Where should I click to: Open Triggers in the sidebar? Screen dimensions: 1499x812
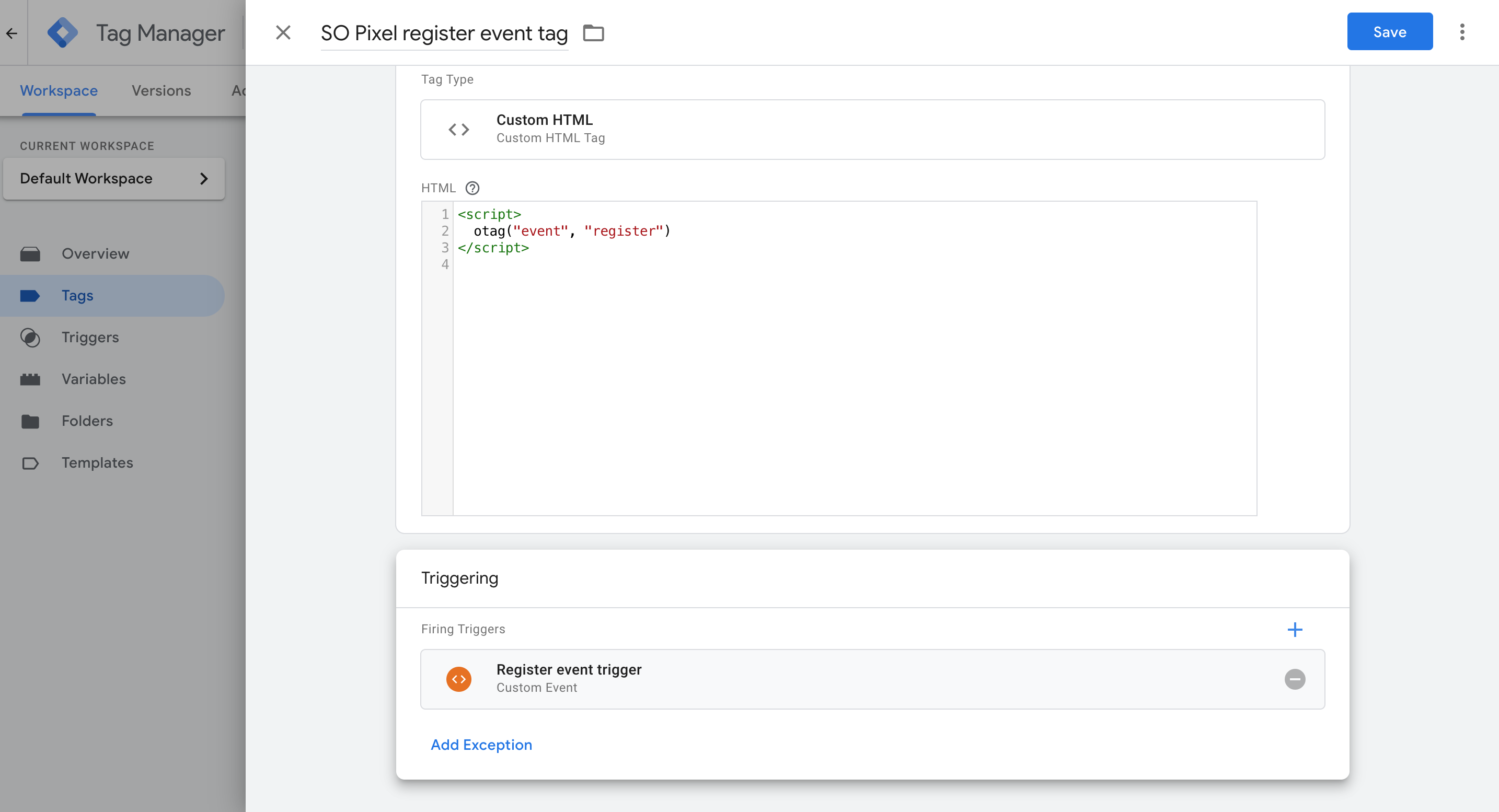click(90, 338)
